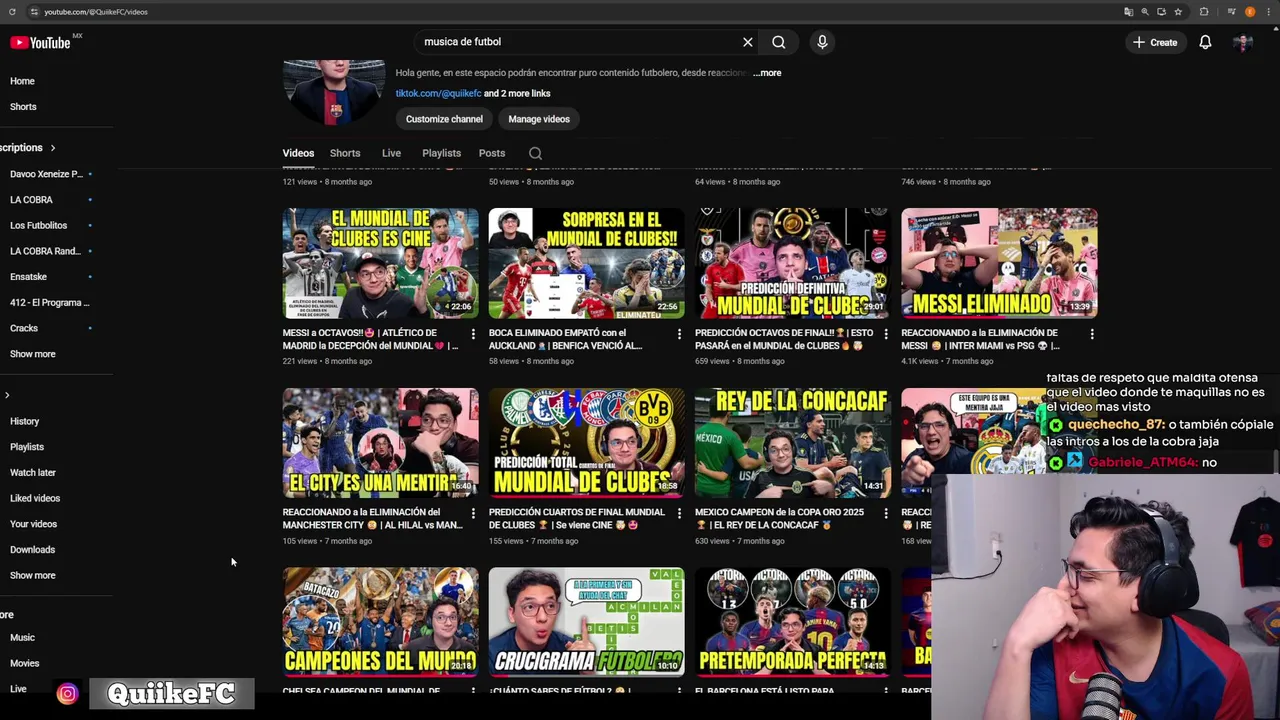Click the search input field
1280x720 pixels.
coord(578,42)
